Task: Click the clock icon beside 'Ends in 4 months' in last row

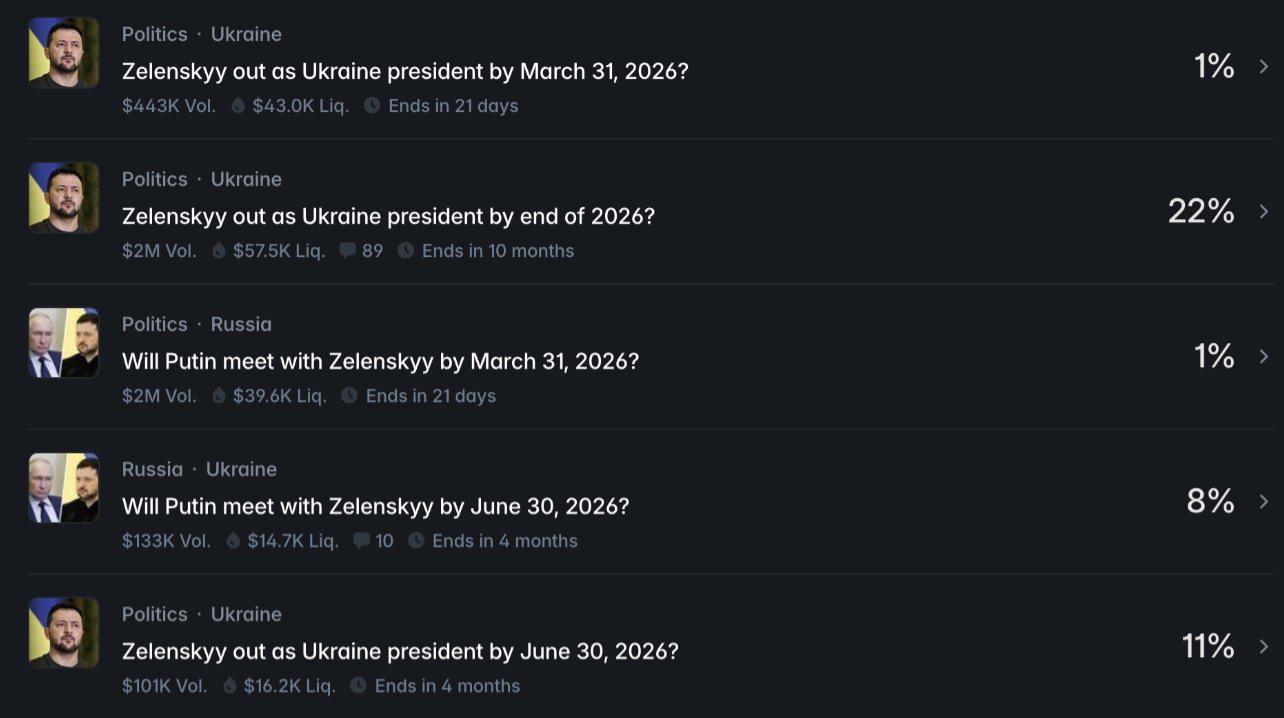Action: point(358,686)
